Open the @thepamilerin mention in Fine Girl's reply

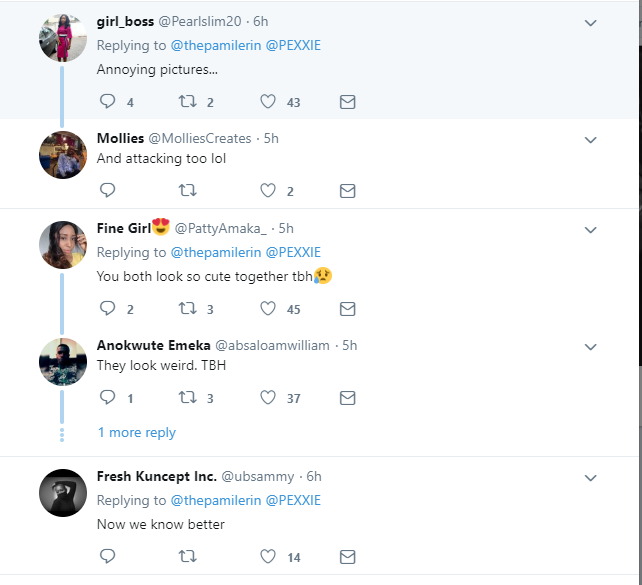click(x=216, y=253)
